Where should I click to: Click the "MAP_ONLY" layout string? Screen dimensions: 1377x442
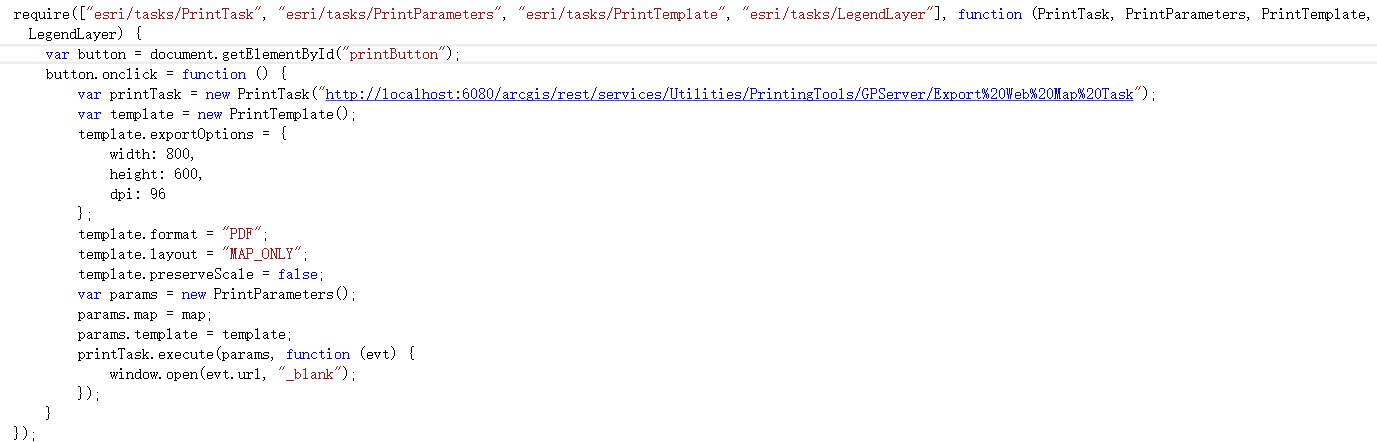[265, 254]
